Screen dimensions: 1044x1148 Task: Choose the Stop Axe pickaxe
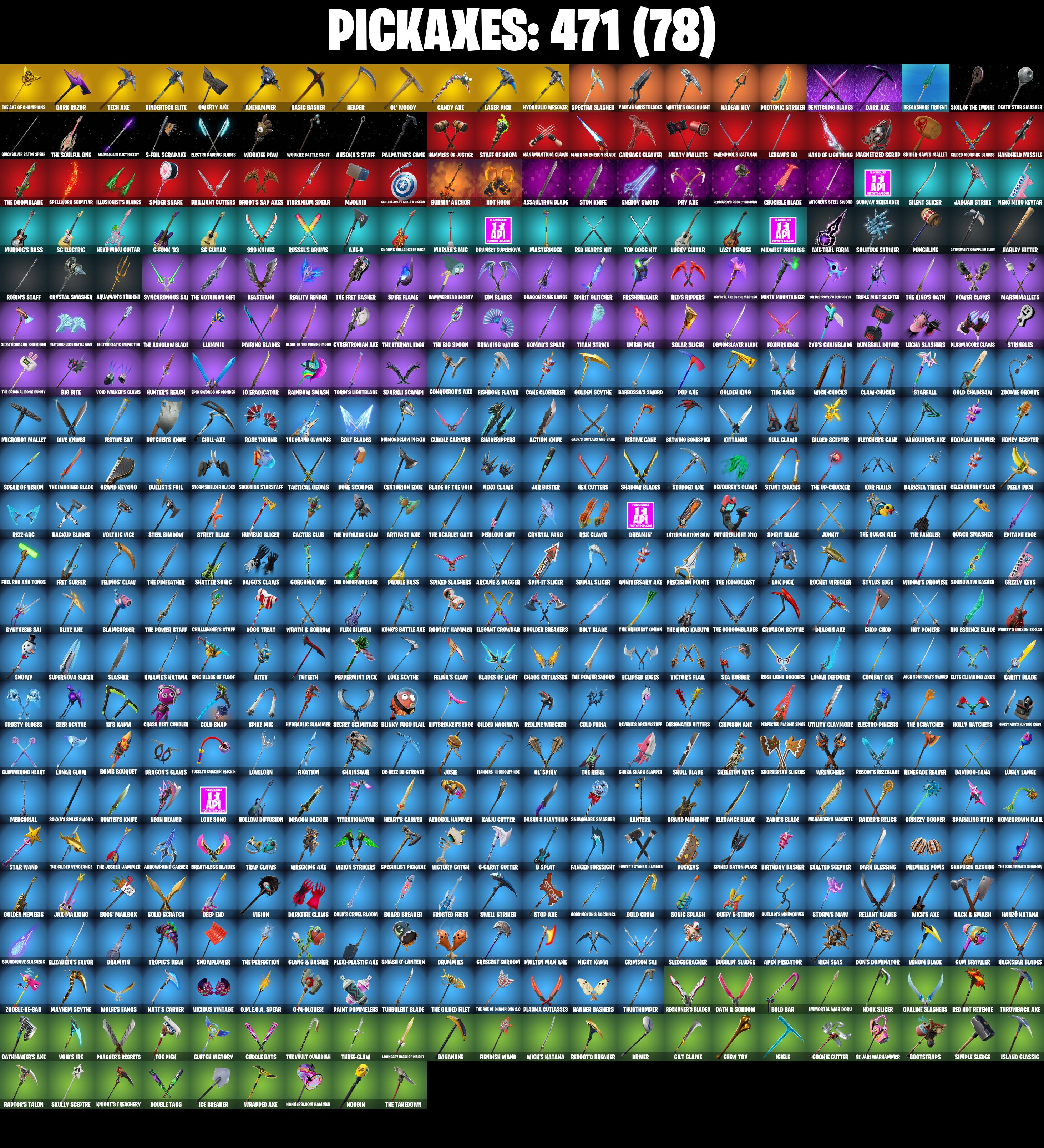click(545, 895)
